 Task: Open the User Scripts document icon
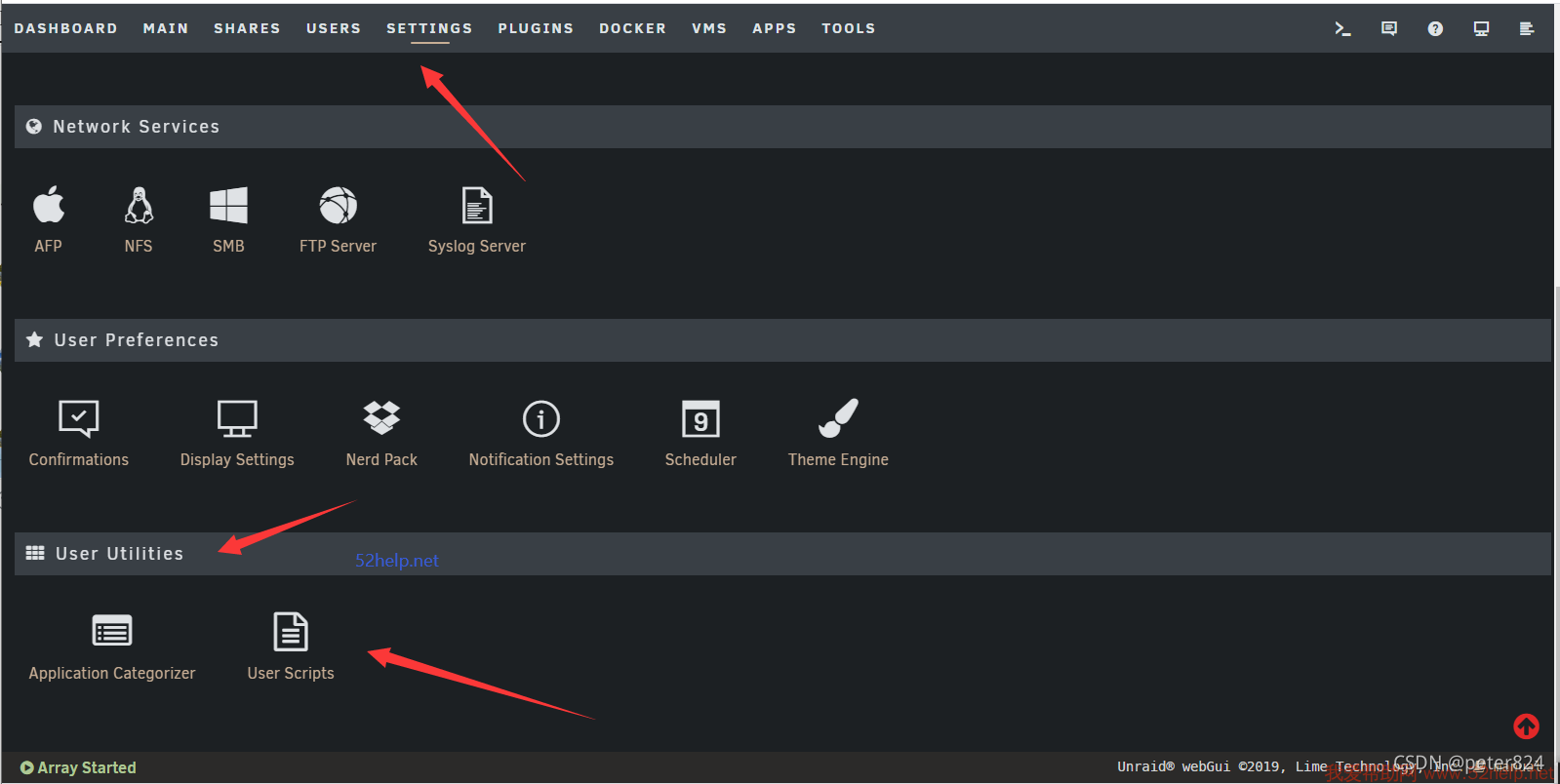coord(291,631)
